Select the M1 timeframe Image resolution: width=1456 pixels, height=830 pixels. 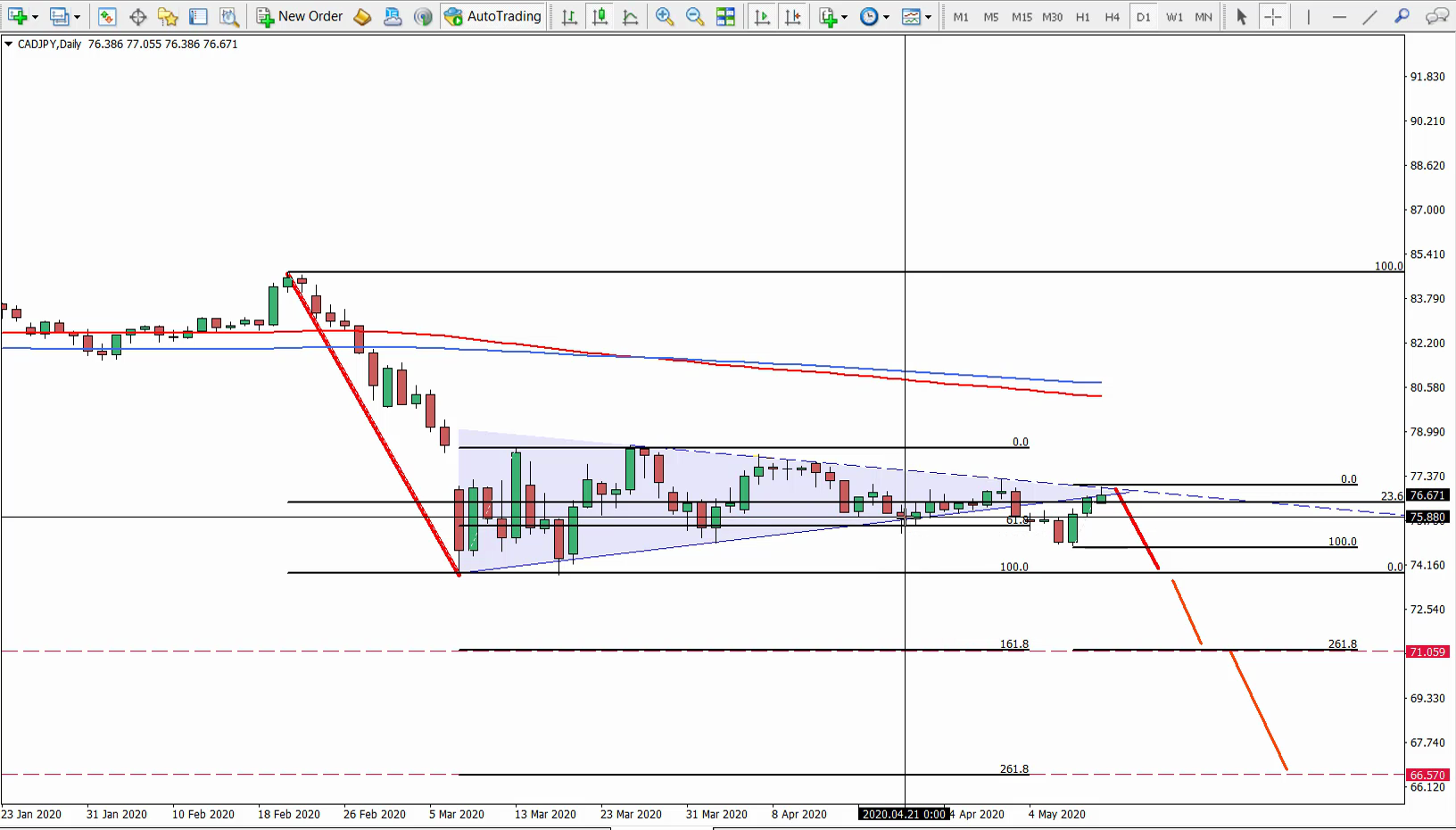tap(961, 17)
